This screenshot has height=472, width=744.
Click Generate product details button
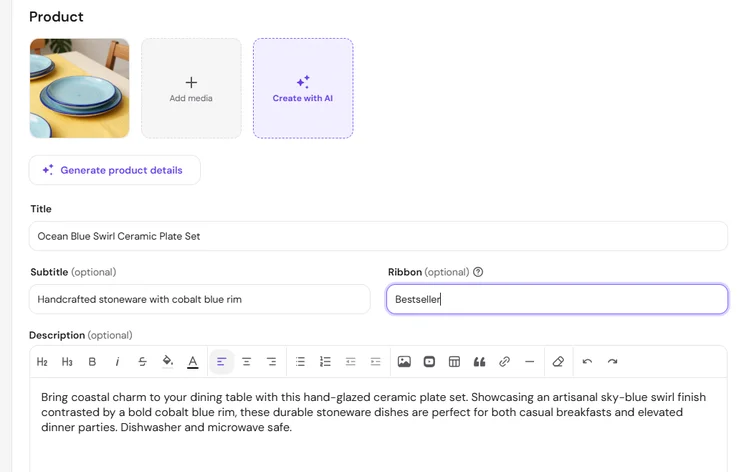pyautogui.click(x=114, y=170)
